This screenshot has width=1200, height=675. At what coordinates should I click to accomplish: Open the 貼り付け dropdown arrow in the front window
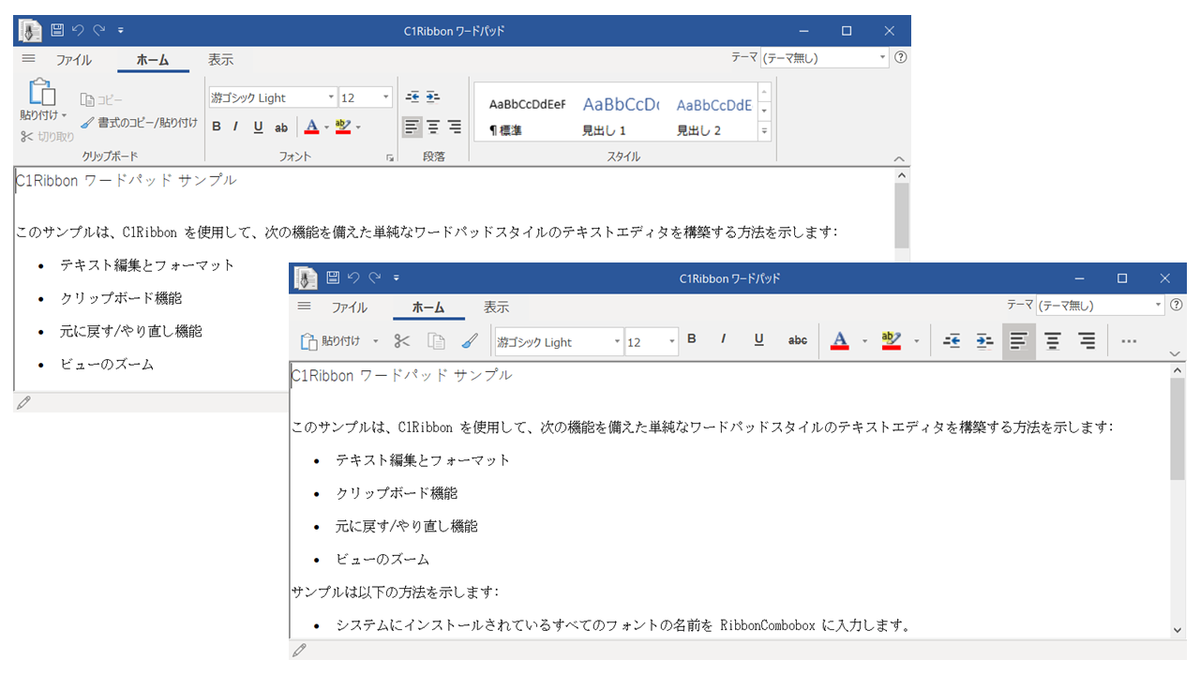pos(376,341)
